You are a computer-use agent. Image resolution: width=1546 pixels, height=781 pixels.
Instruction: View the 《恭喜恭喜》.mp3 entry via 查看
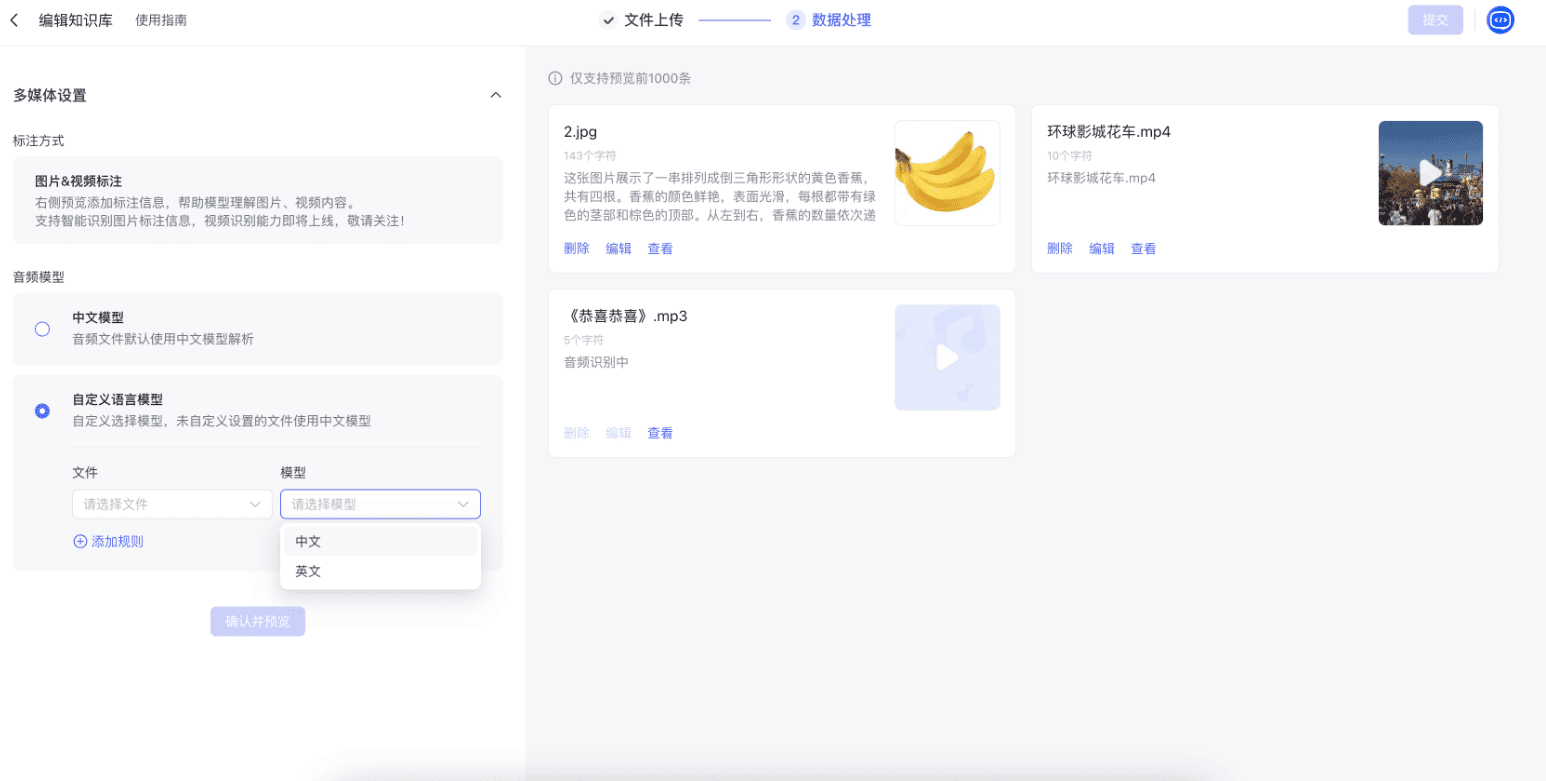[660, 433]
